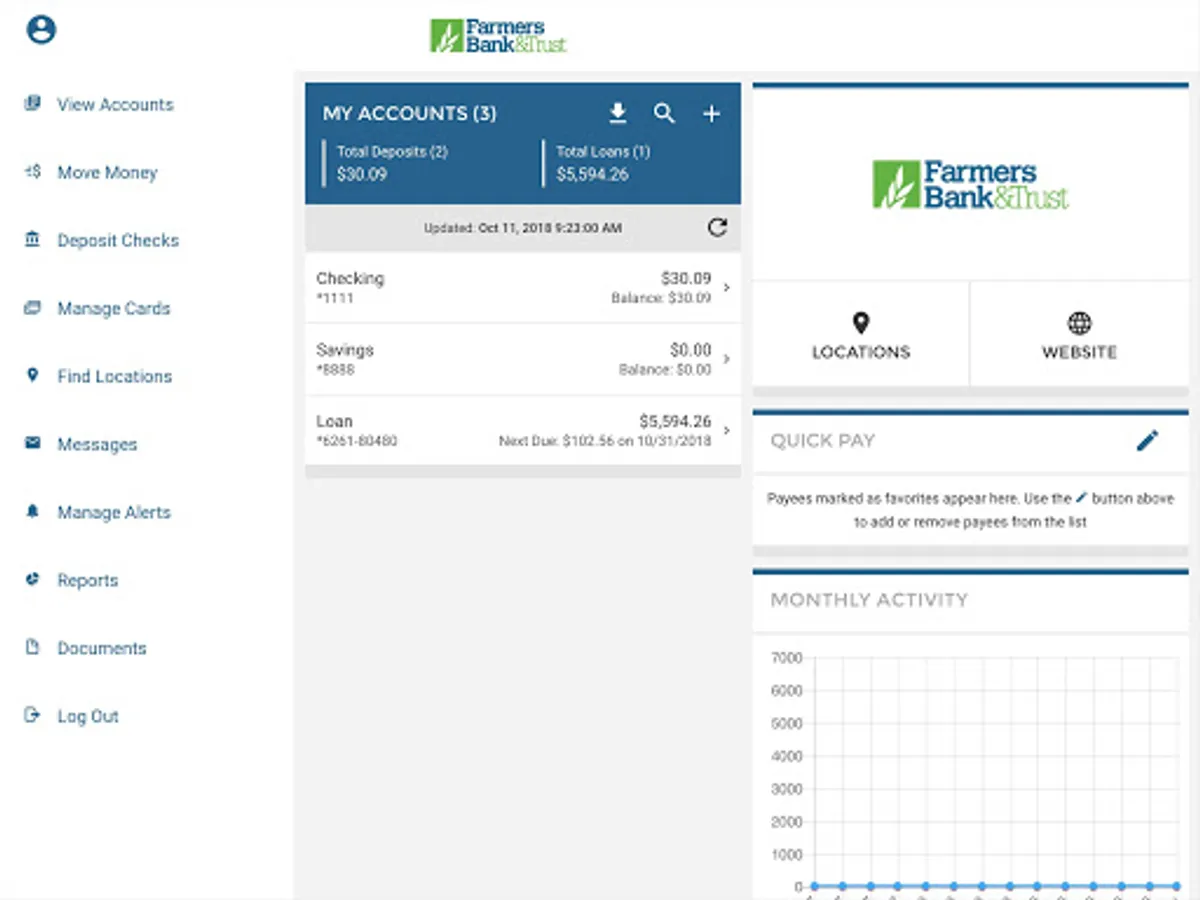This screenshot has width=1200, height=900.
Task: Add an account with the plus icon
Action: (711, 114)
